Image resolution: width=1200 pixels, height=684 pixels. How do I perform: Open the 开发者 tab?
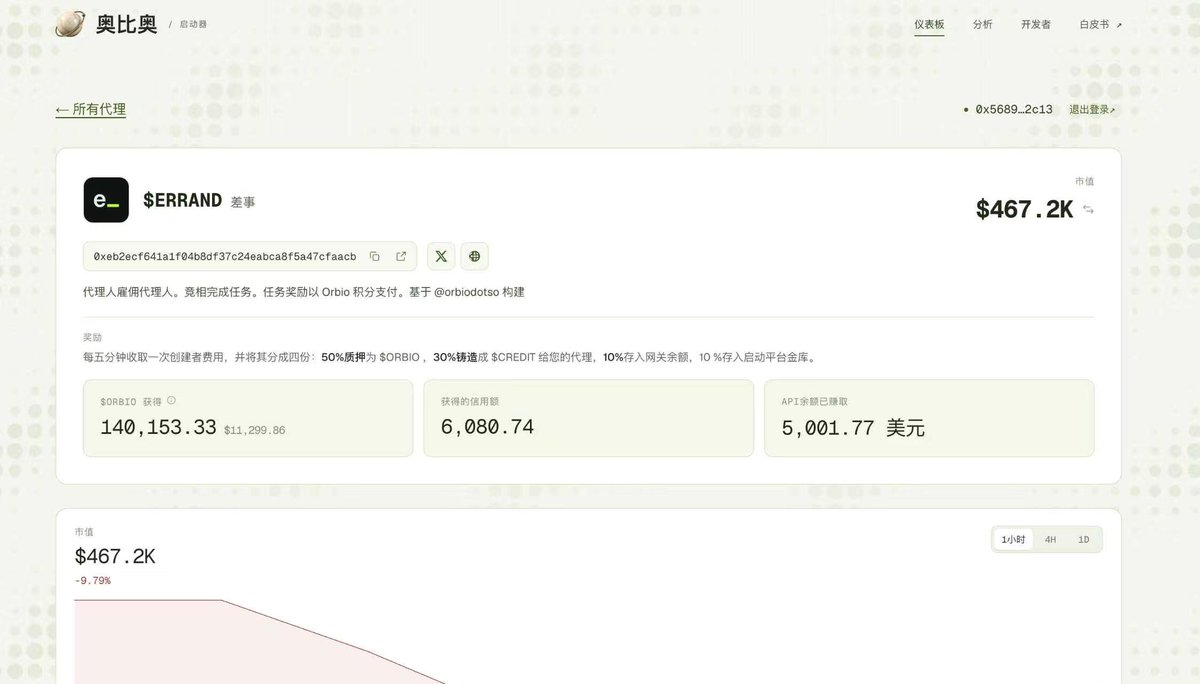click(1036, 24)
